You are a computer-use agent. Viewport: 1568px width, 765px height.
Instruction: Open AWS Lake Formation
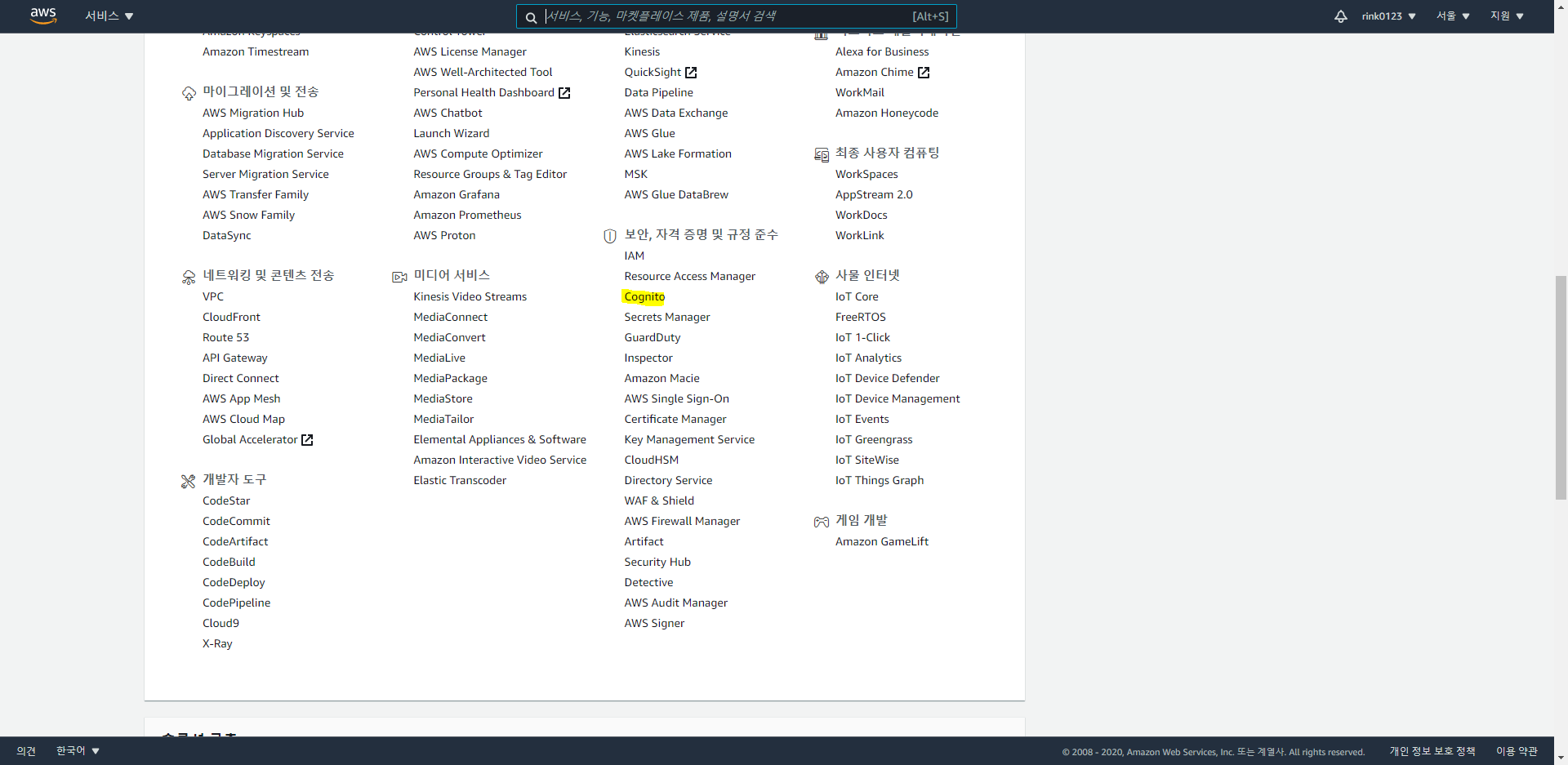coord(678,154)
